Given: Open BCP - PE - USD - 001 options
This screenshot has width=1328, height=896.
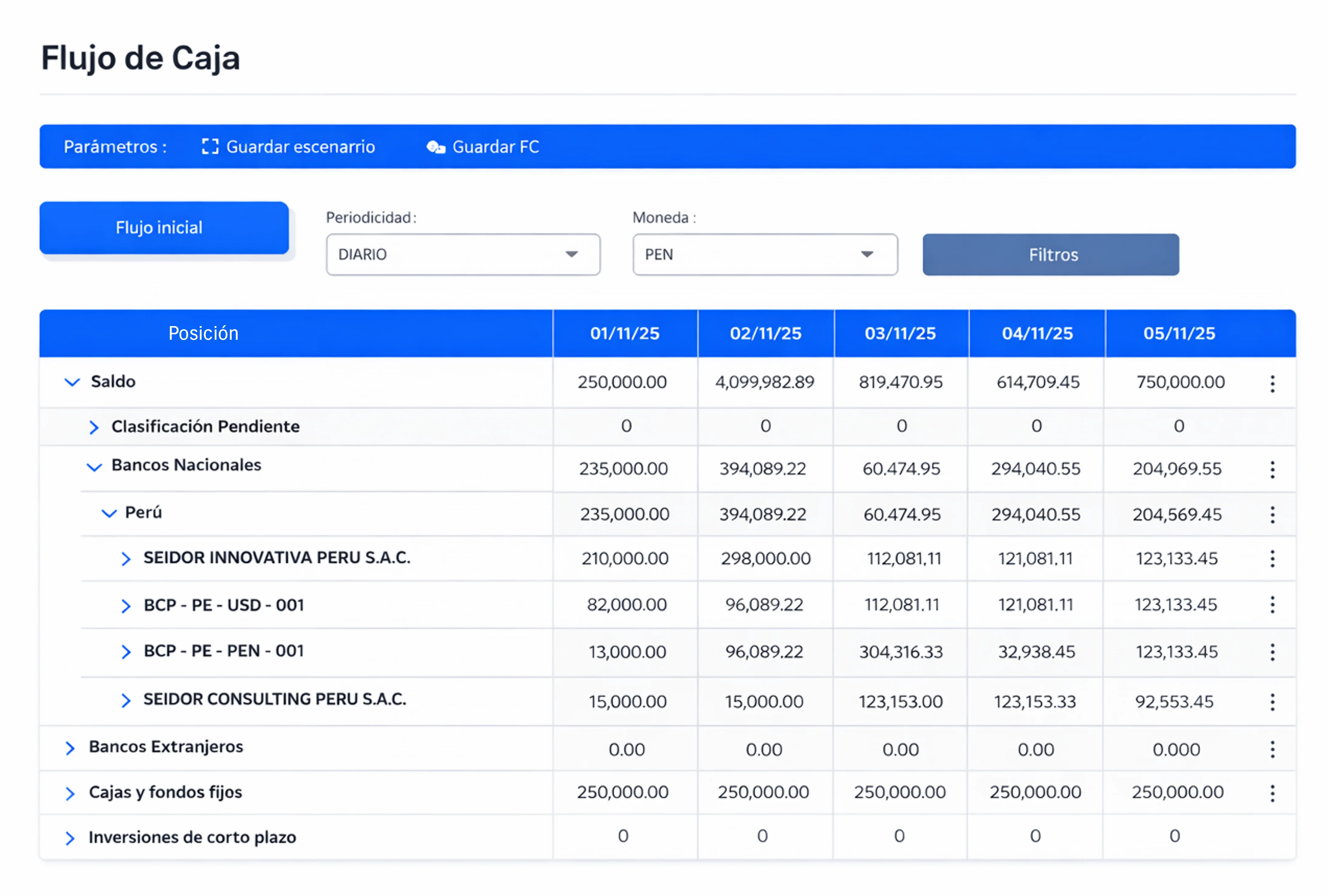Looking at the screenshot, I should point(1272,605).
